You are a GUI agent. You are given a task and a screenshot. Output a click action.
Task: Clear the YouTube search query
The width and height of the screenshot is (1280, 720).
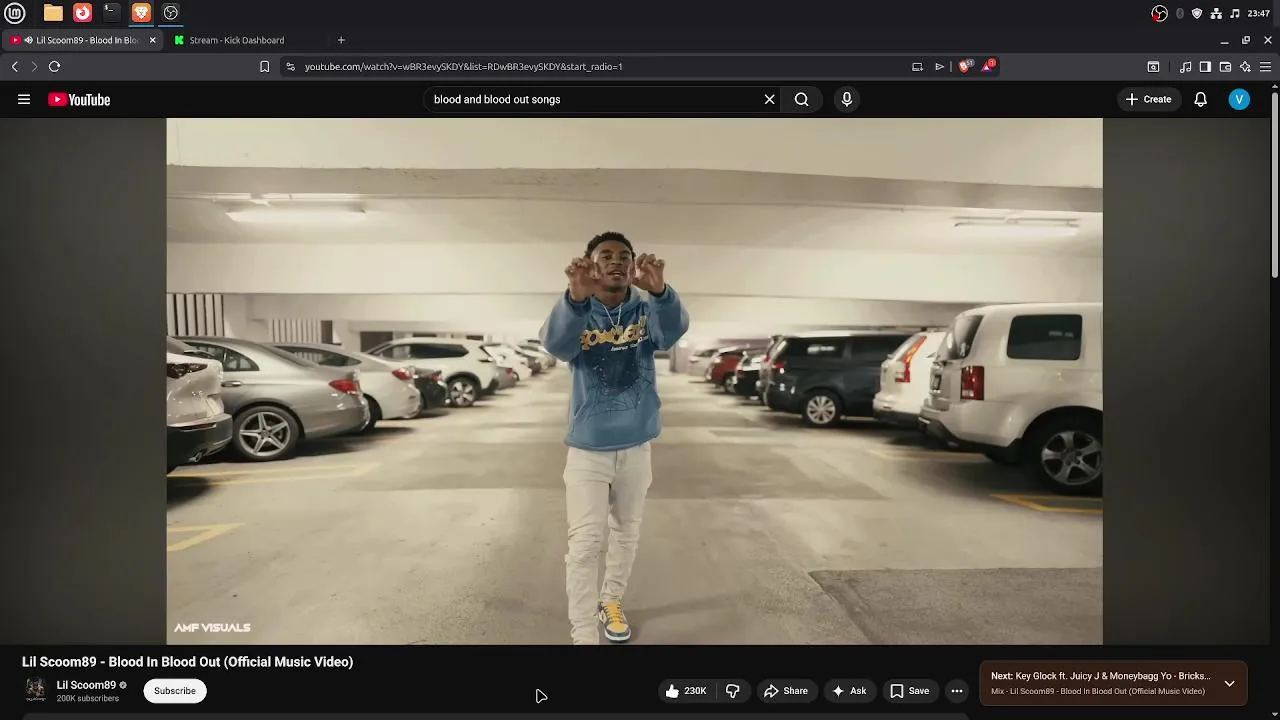[x=769, y=99]
